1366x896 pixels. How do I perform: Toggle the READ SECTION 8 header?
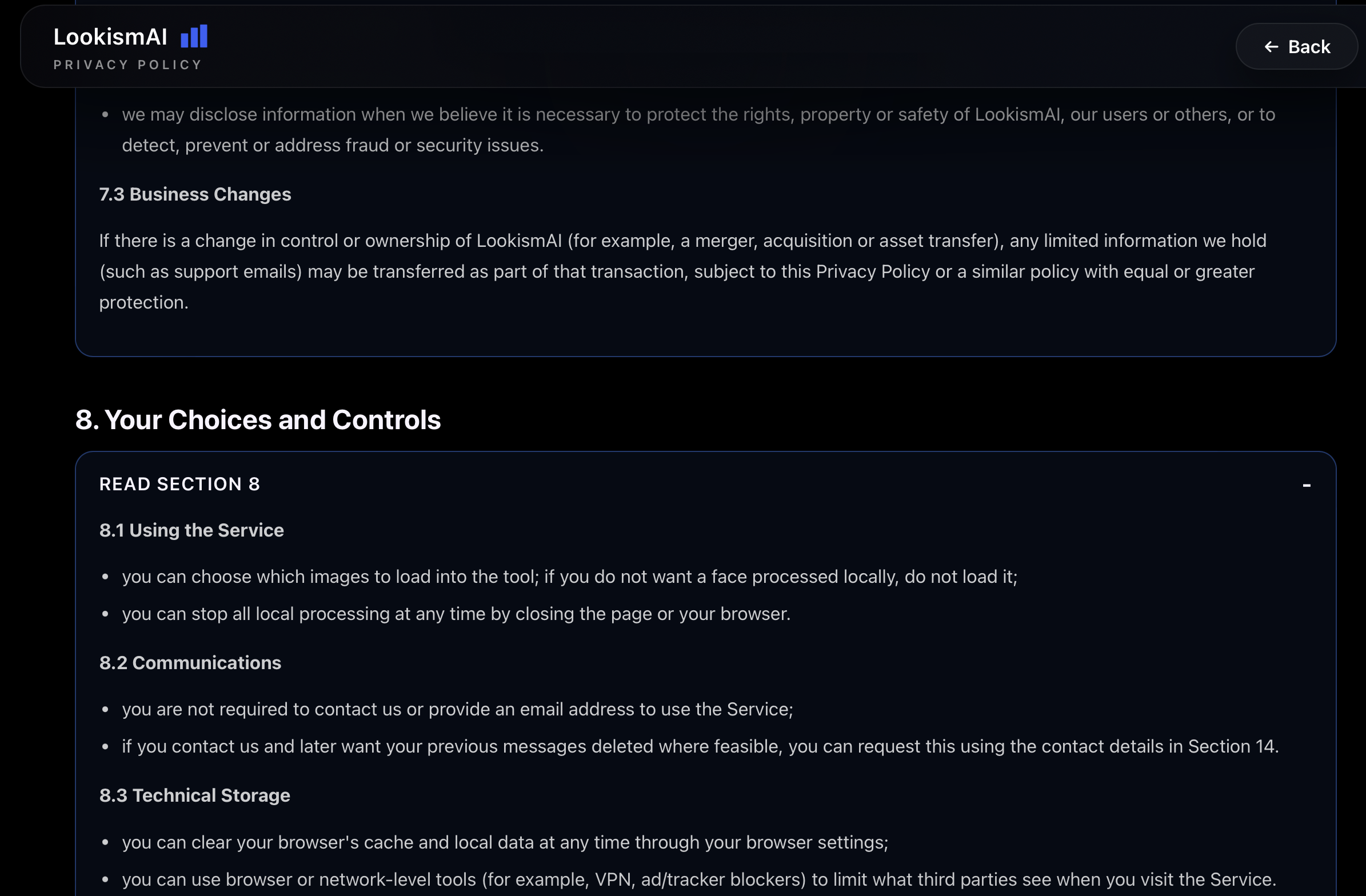point(179,484)
